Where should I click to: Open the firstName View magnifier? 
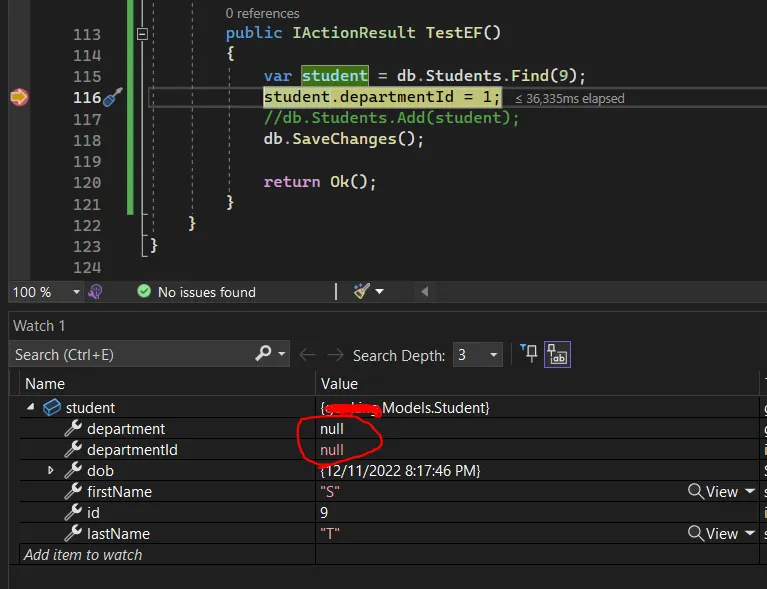pyautogui.click(x=695, y=491)
